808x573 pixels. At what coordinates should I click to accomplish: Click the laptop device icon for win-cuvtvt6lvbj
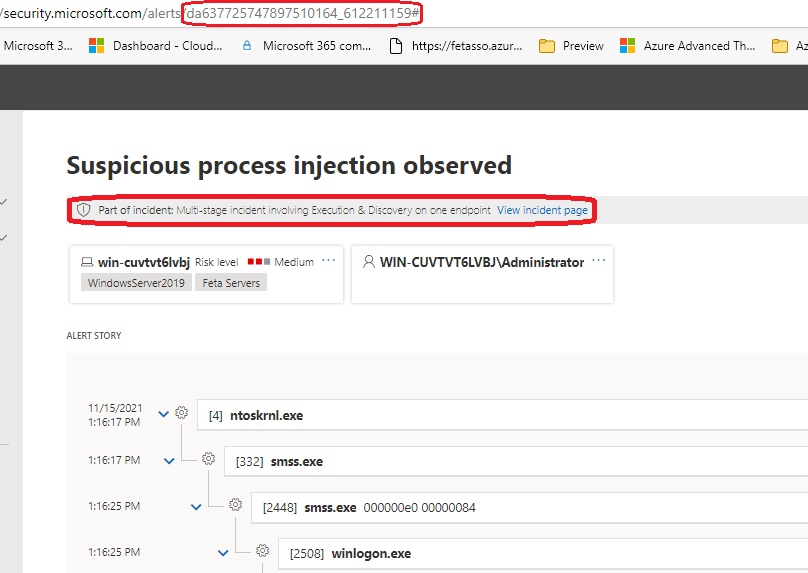(87, 262)
